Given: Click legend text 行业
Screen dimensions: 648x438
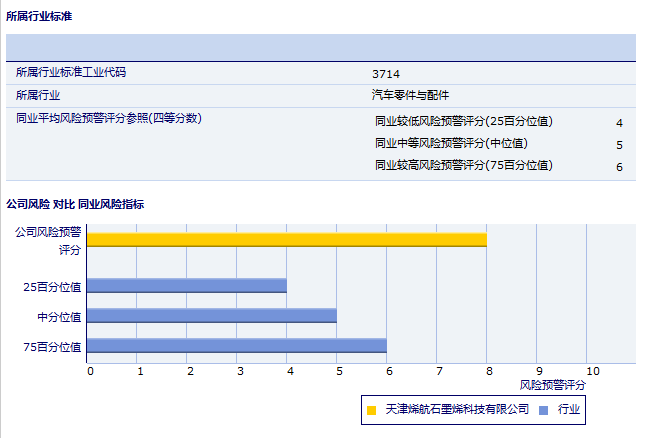Looking at the screenshot, I should click(x=569, y=409).
